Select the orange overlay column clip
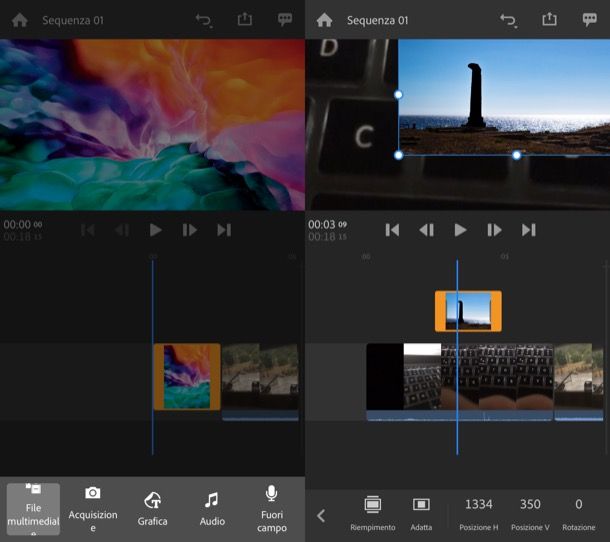Screen dimensions: 610x542 [468, 311]
